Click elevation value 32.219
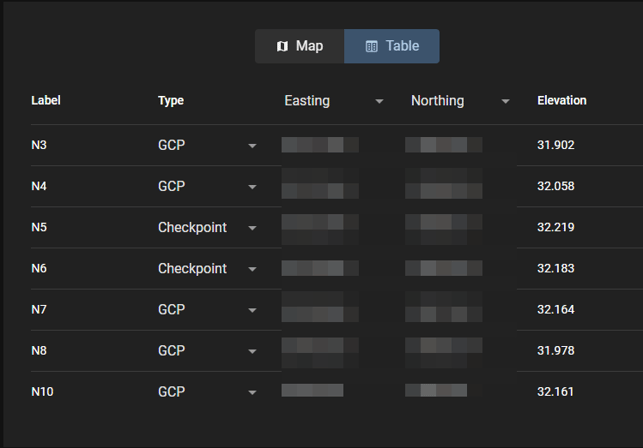 [x=556, y=227]
